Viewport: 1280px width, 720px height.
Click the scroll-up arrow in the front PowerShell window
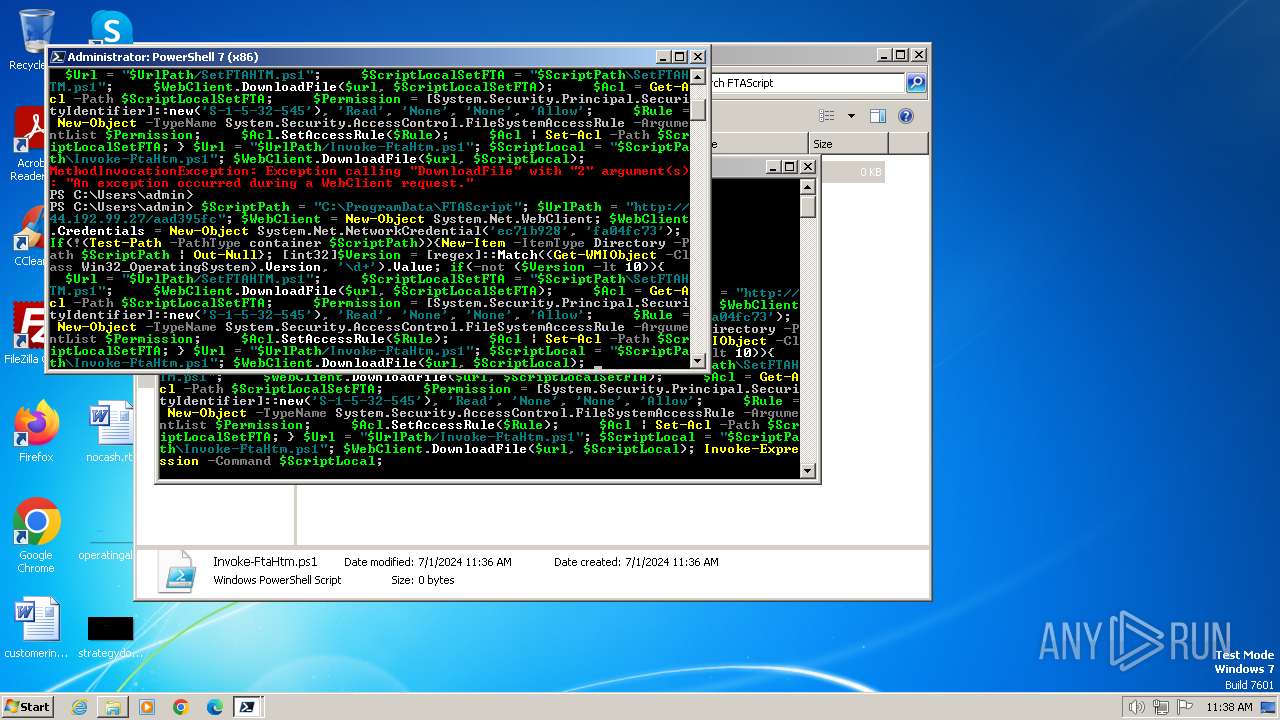click(x=698, y=76)
